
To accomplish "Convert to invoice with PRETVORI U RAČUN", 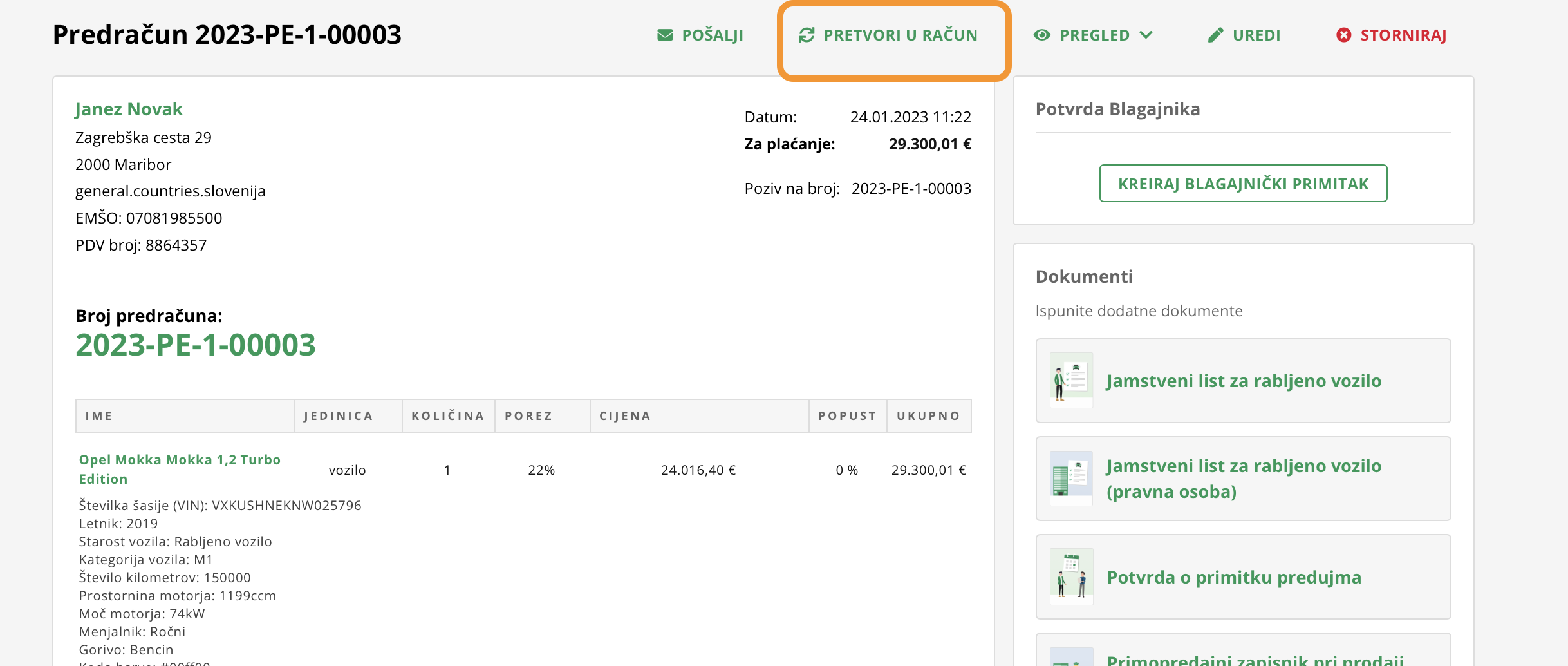I will [x=888, y=35].
